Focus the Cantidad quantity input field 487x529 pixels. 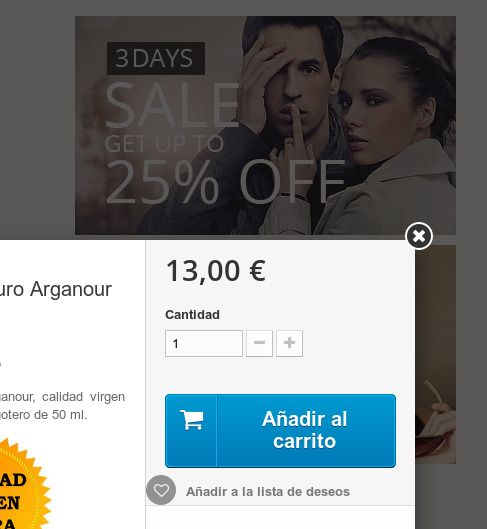click(x=204, y=343)
